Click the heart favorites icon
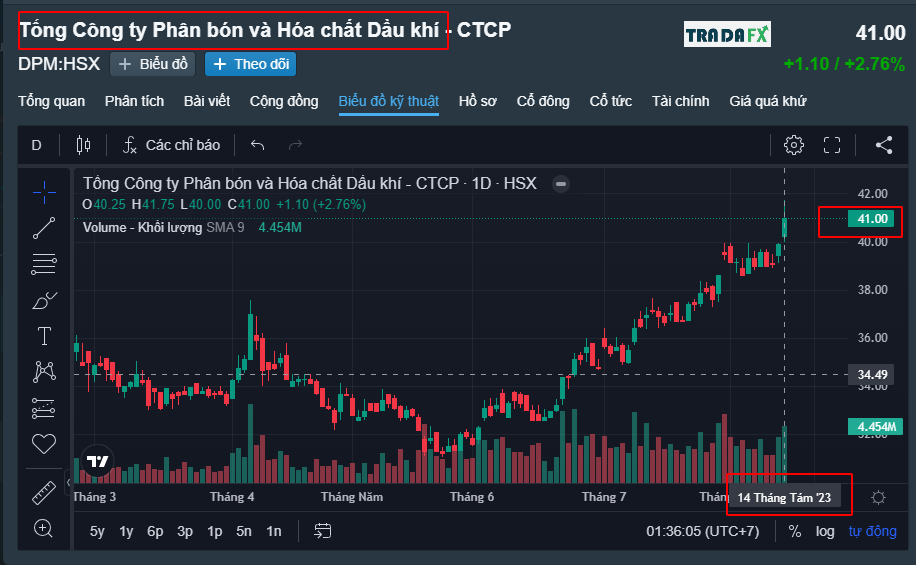The width and height of the screenshot is (916, 565). 44,444
